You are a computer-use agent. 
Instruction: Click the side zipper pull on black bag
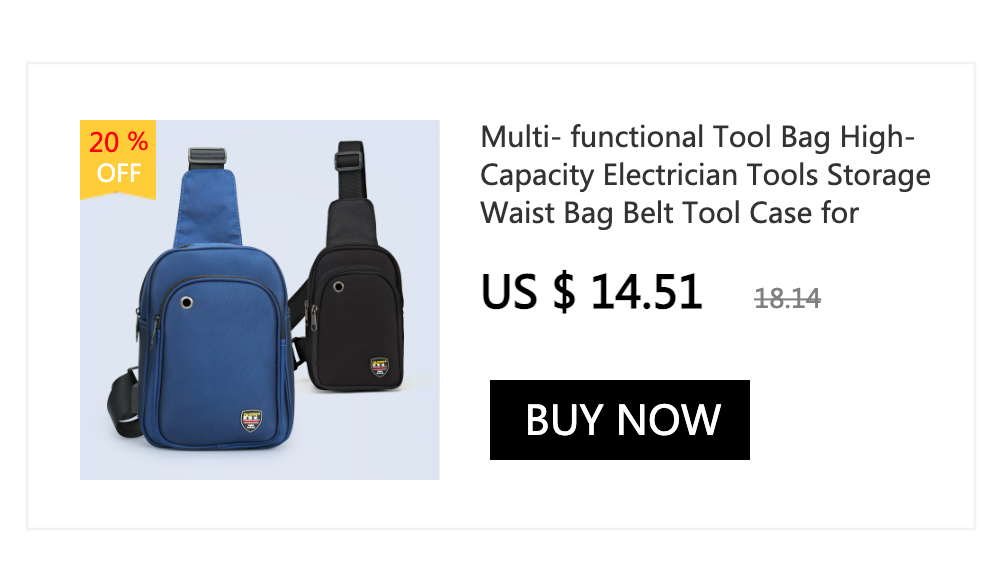(x=314, y=316)
